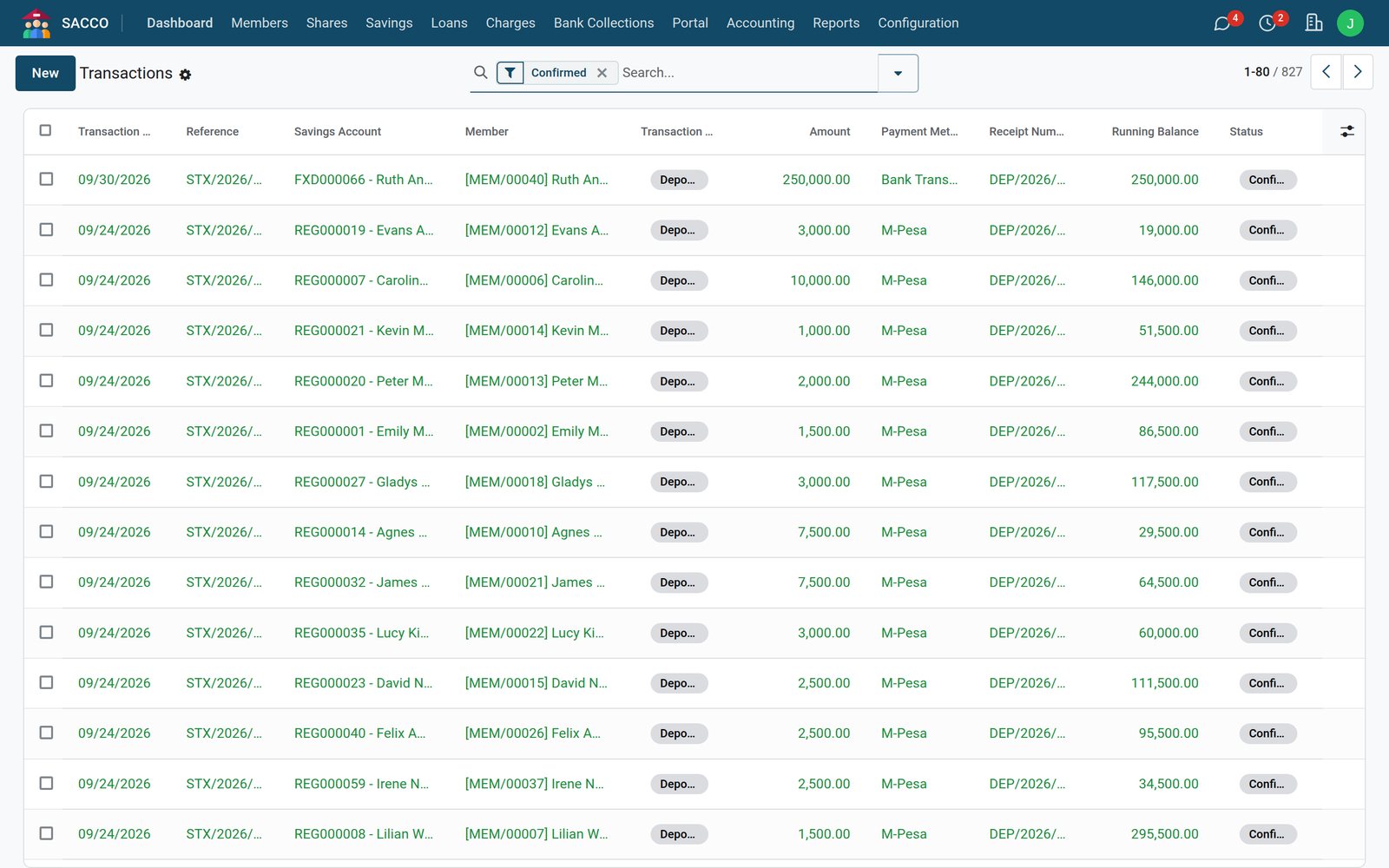Open the company switcher building icon

click(x=1313, y=23)
